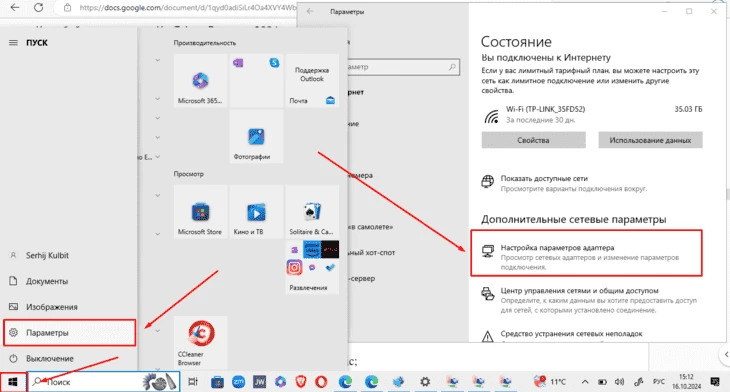Image resolution: width=730 pixels, height=392 pixels.
Task: Click the Wi-Fi signal icon in Состояние
Action: point(491,115)
